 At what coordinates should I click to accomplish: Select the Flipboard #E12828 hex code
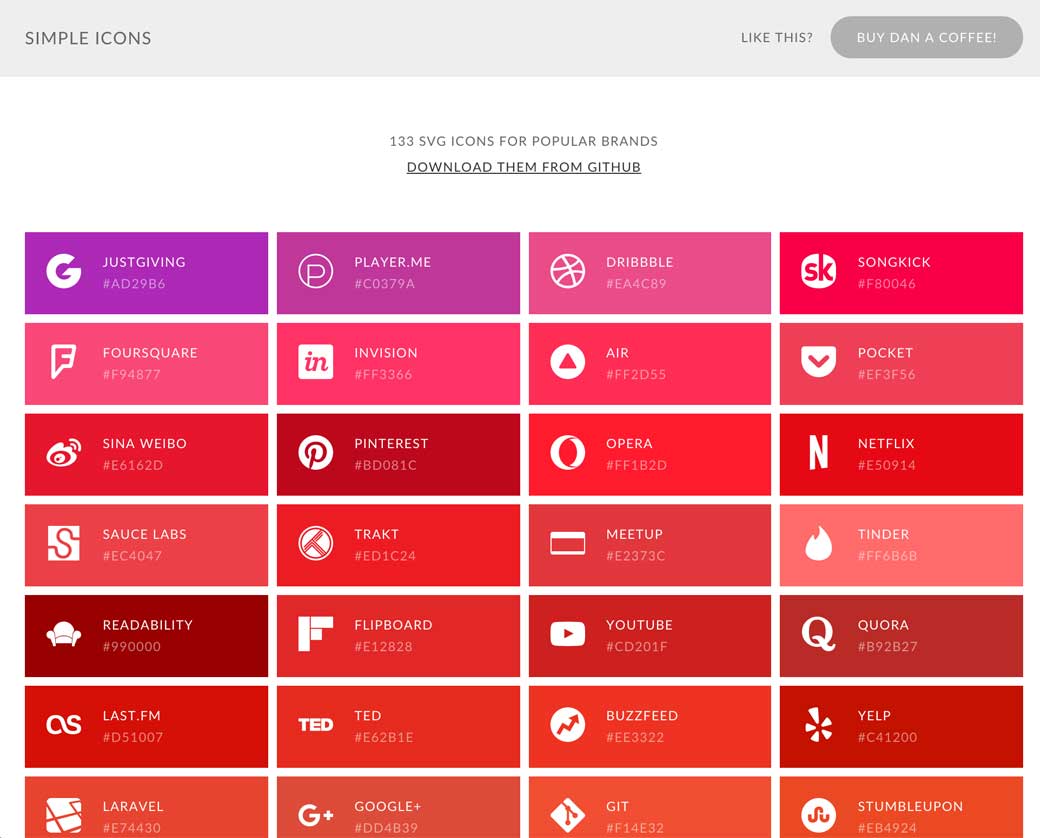pos(384,647)
